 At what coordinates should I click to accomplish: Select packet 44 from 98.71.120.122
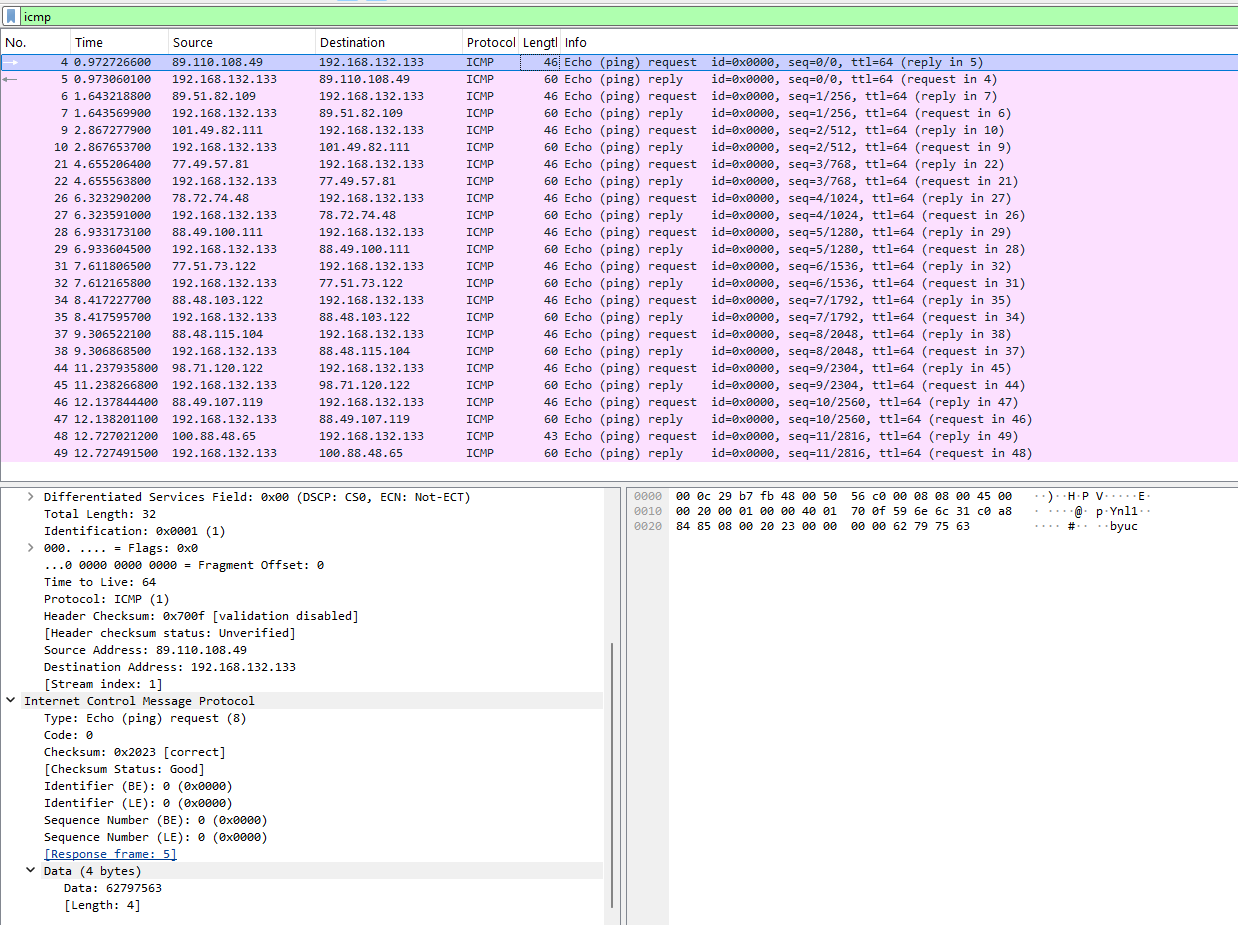click(x=619, y=368)
